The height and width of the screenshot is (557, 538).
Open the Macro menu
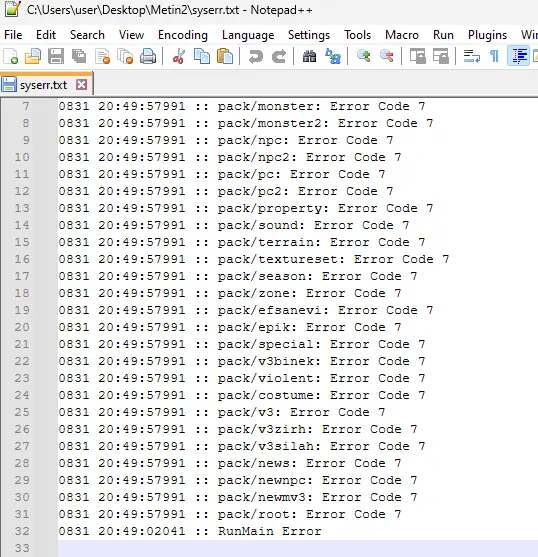pos(402,35)
